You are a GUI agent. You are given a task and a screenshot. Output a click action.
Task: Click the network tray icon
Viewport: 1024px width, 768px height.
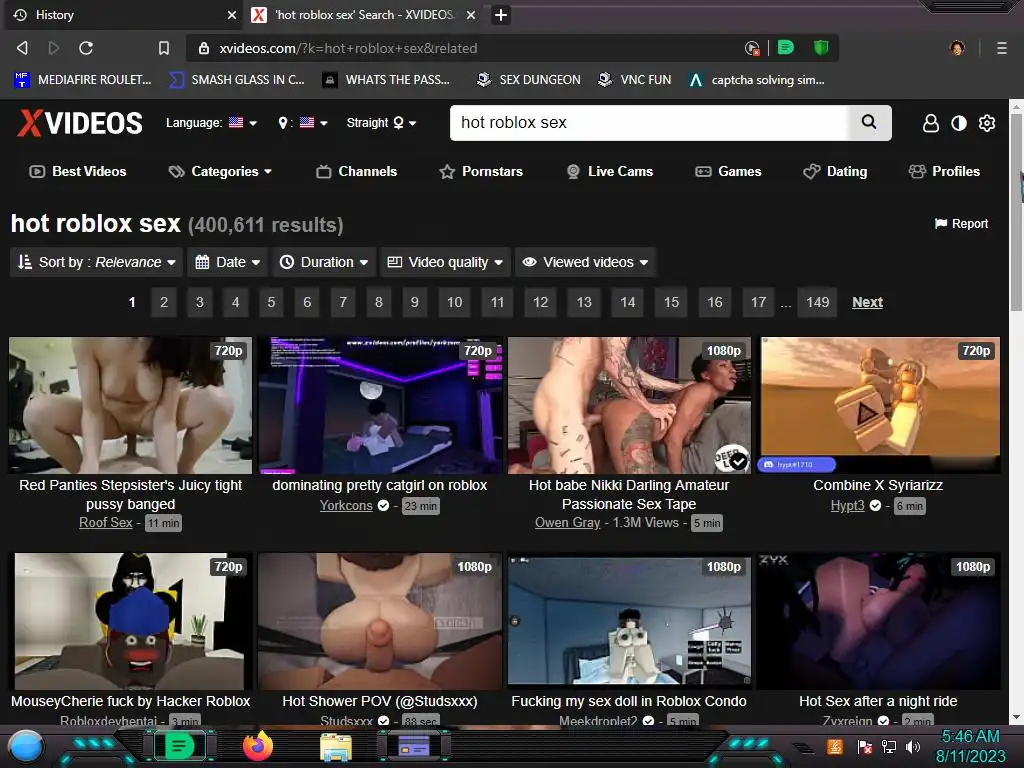888,747
